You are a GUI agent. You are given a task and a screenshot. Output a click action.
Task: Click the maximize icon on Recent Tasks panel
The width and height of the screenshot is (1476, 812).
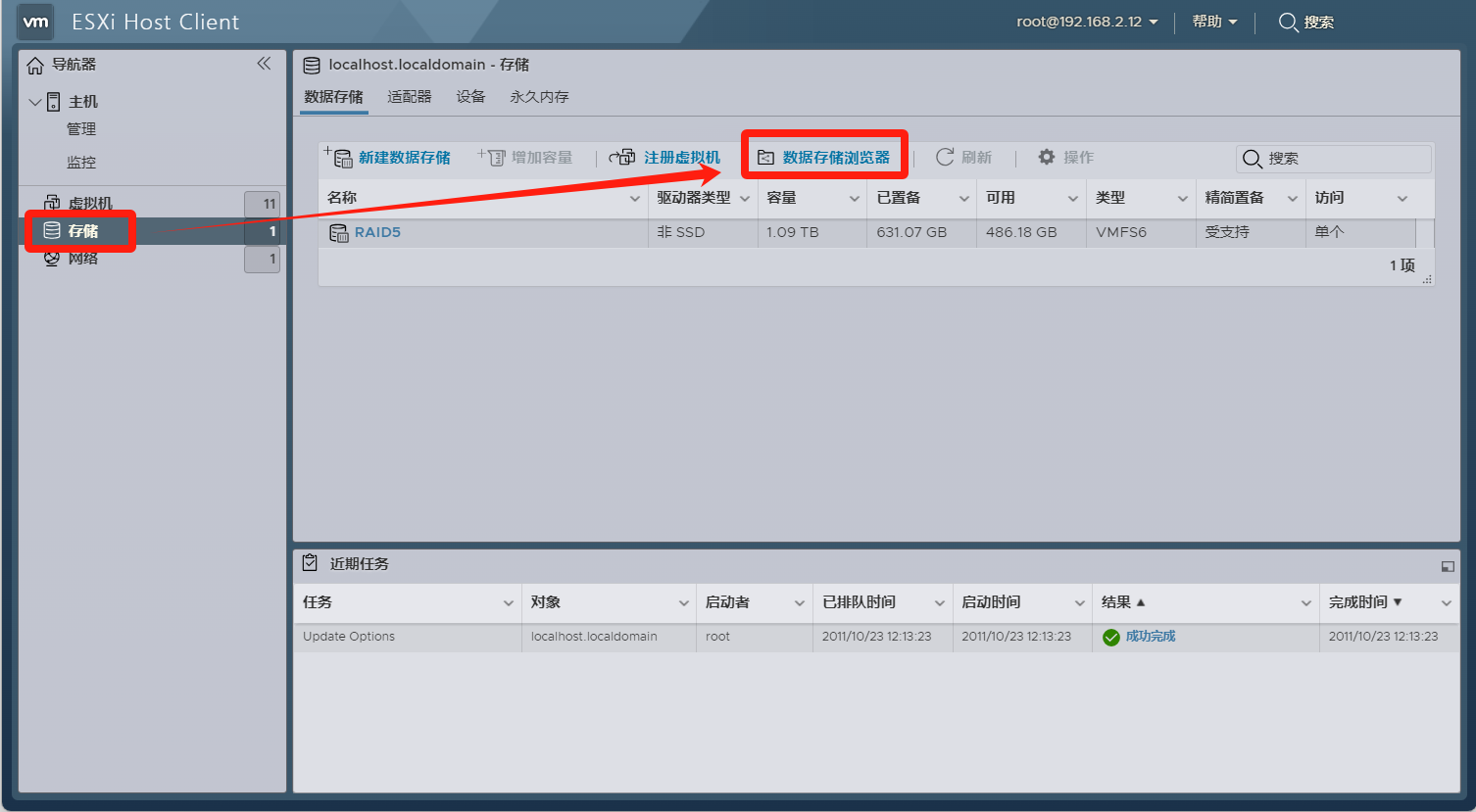[x=1448, y=566]
